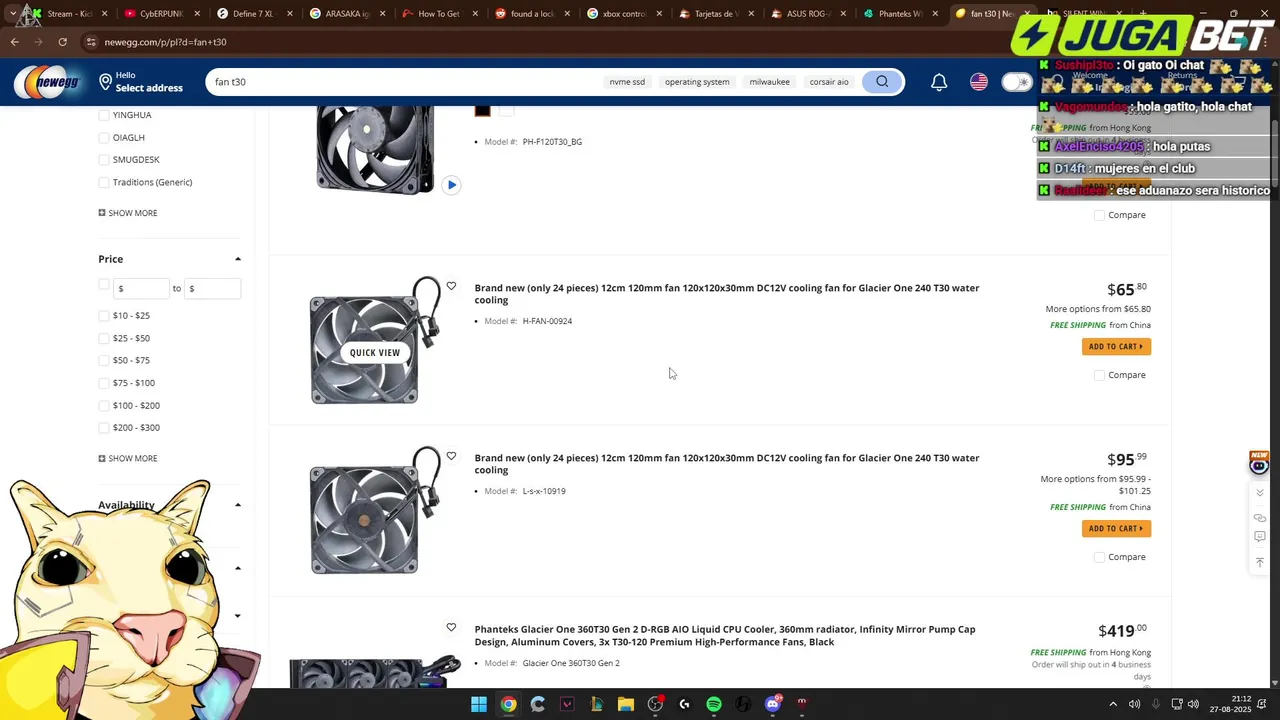1280x720 pixels.
Task: Reload the page in the browser
Action: [x=62, y=42]
